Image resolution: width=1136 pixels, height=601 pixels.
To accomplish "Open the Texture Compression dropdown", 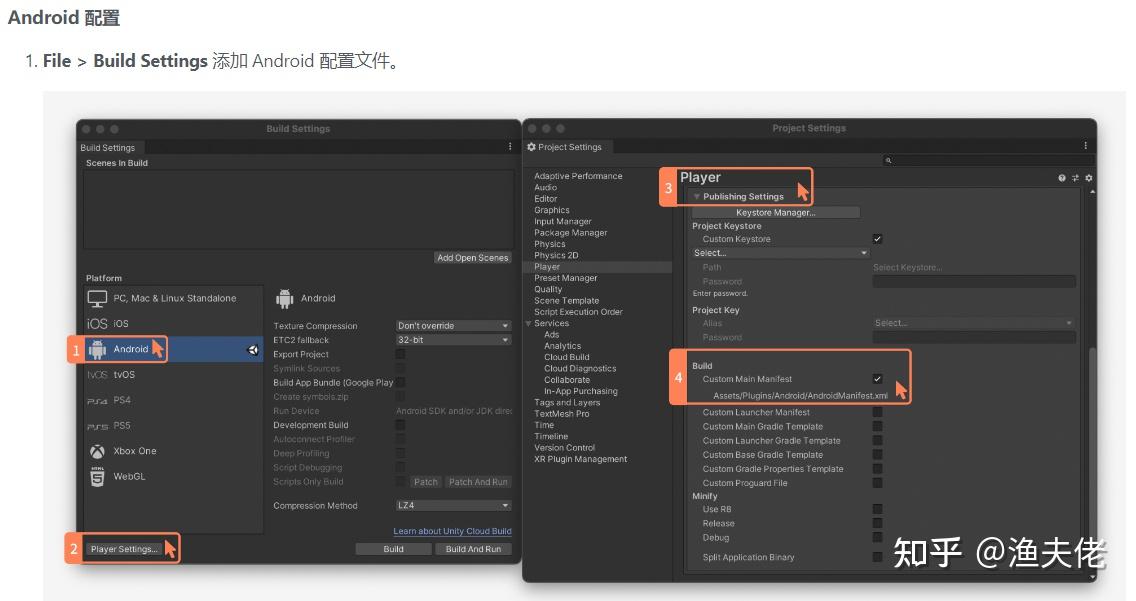I will point(453,325).
